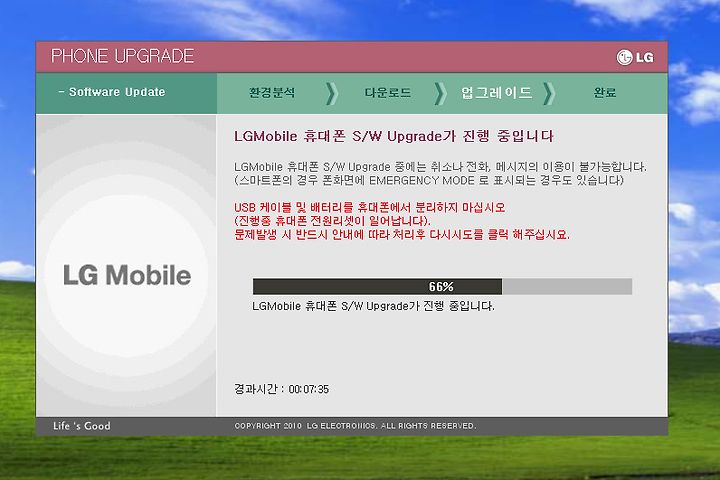Select the 환경분석 step tab
This screenshot has width=720, height=480.
tap(272, 92)
